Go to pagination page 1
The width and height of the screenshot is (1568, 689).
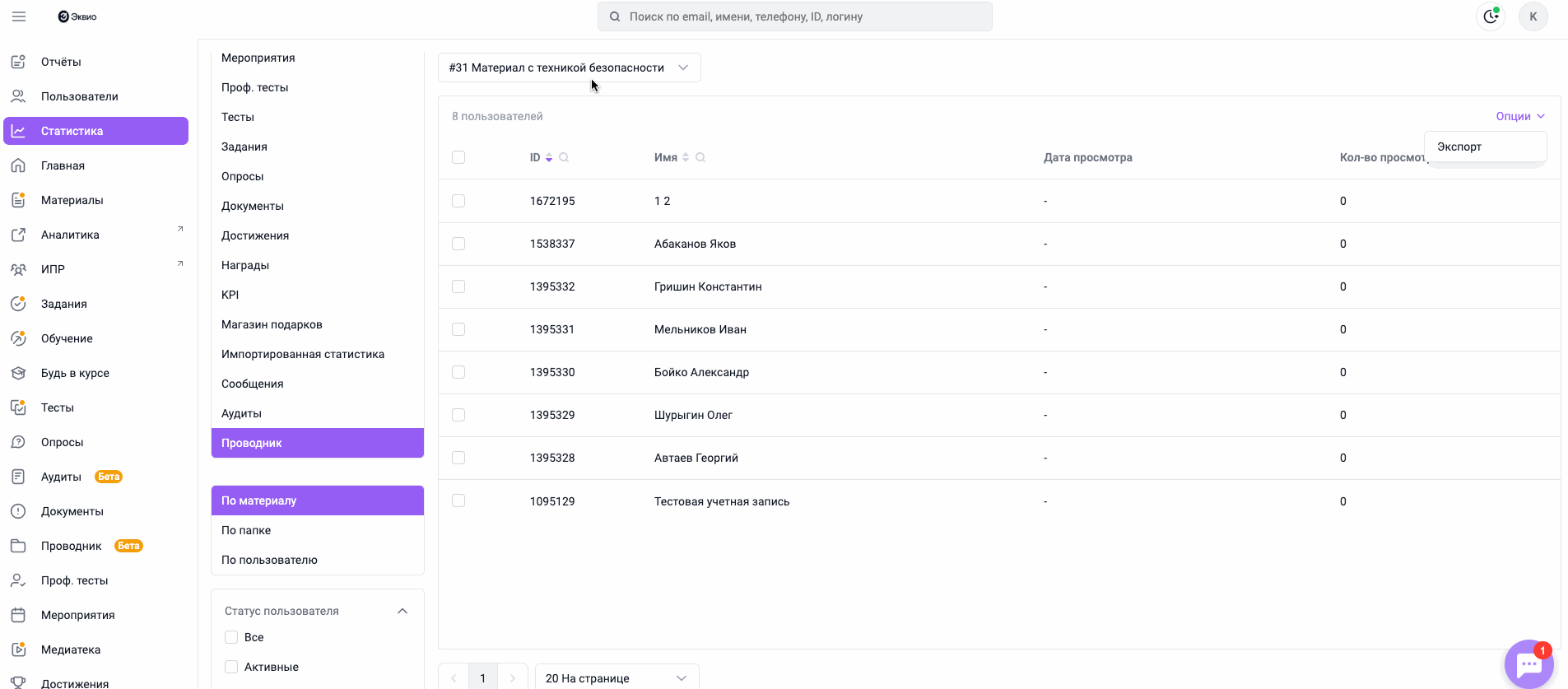tap(483, 677)
